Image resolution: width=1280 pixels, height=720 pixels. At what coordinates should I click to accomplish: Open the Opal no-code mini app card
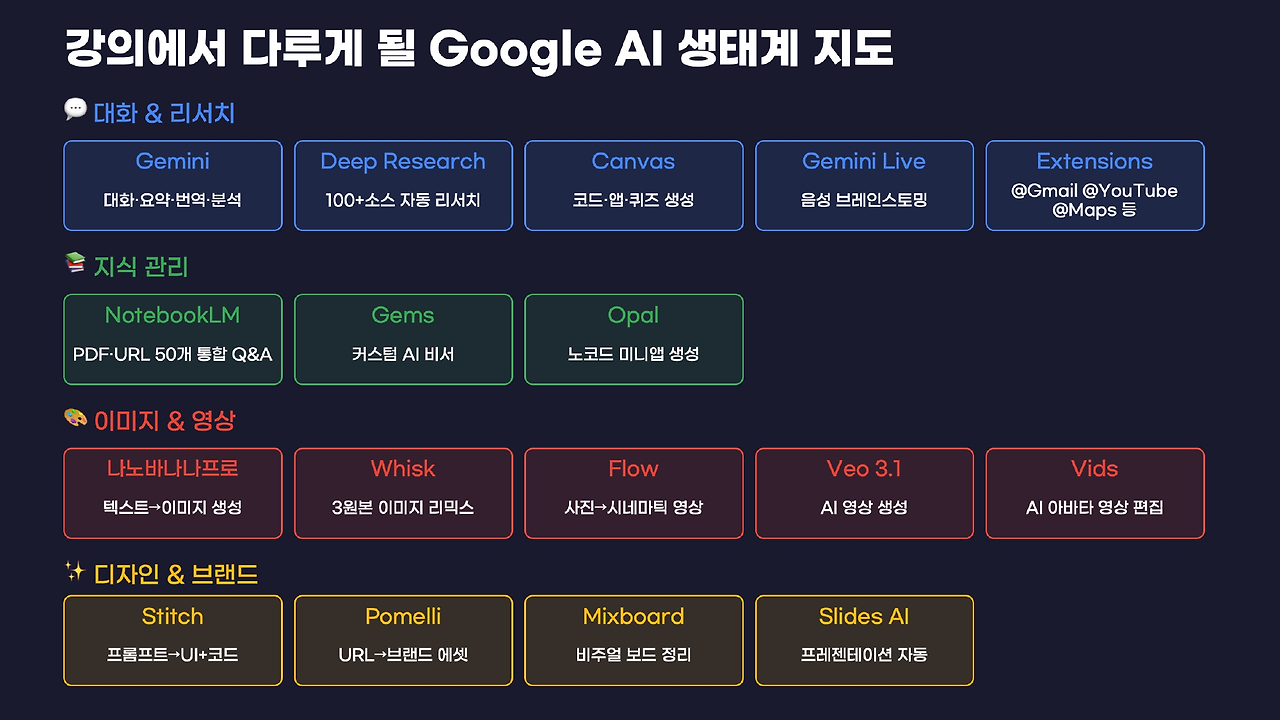(634, 340)
